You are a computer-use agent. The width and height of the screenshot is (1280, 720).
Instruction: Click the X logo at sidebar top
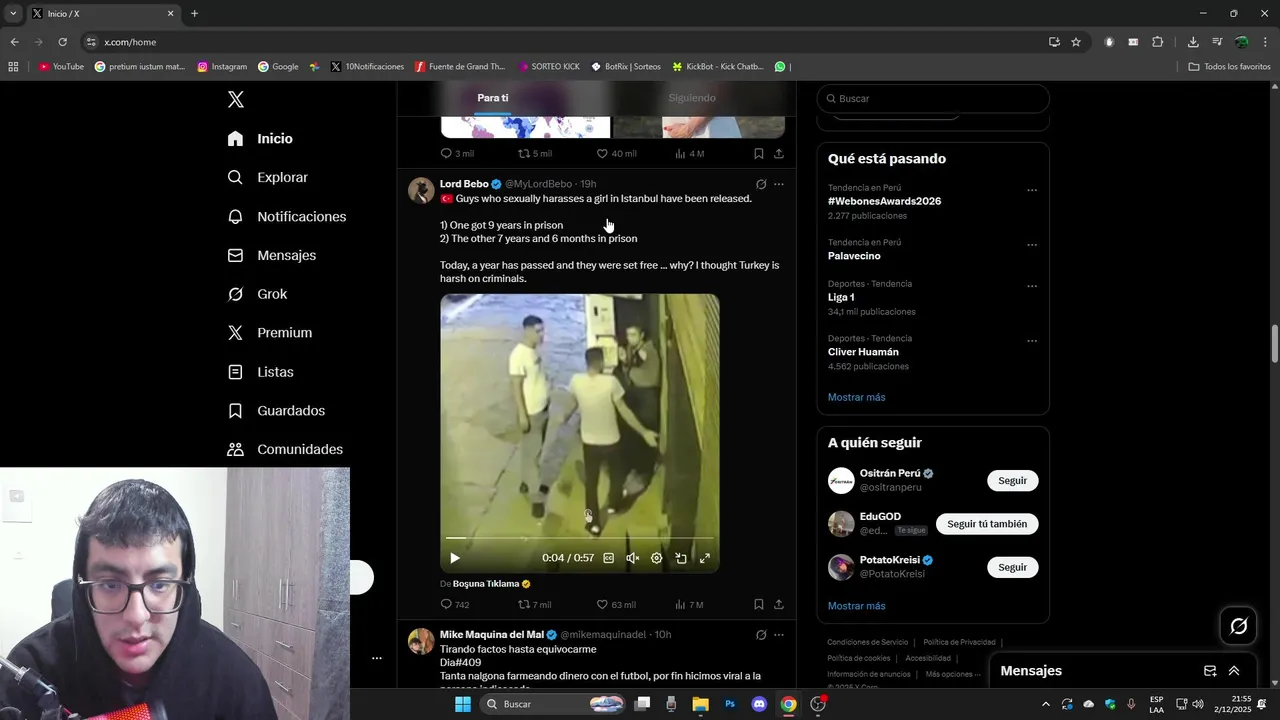pos(236,99)
